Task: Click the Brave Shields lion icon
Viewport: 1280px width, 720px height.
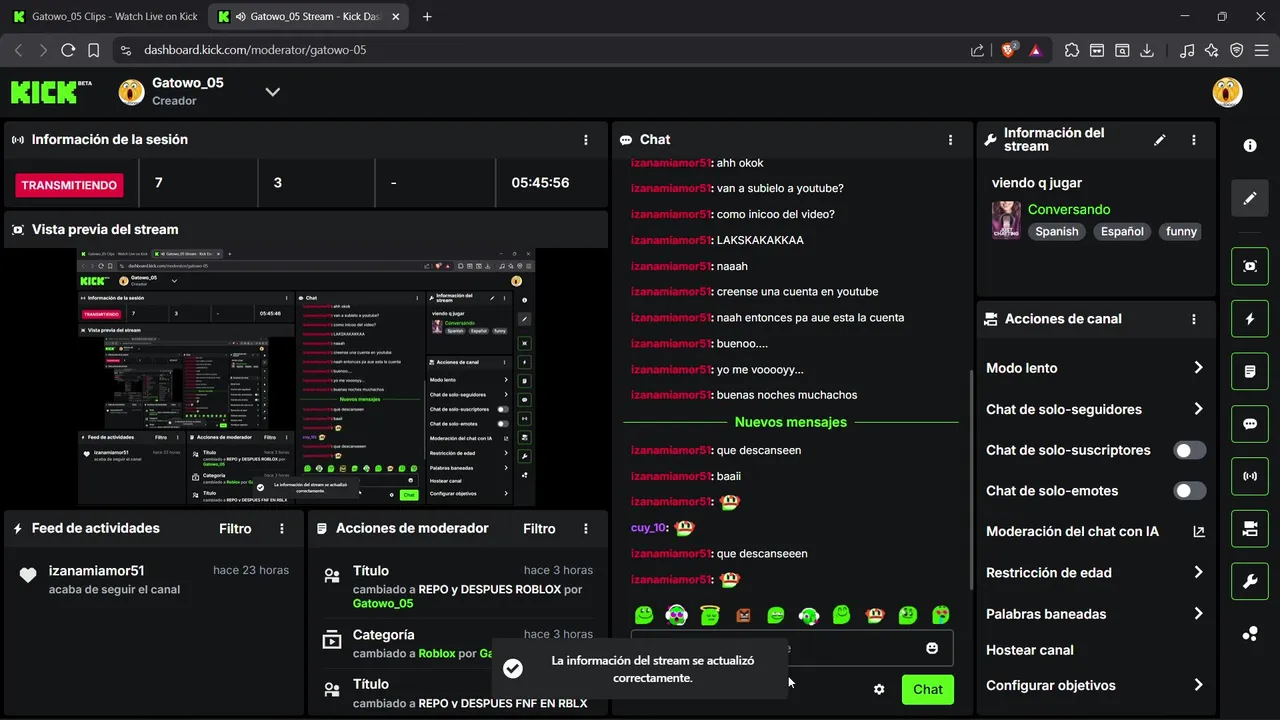Action: (1009, 50)
